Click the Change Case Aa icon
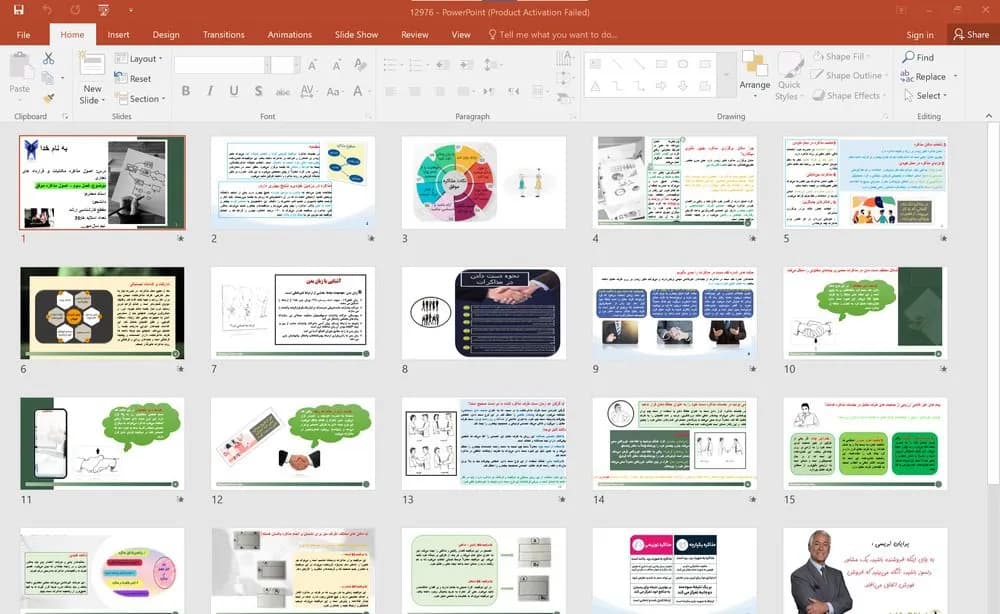 tap(333, 92)
